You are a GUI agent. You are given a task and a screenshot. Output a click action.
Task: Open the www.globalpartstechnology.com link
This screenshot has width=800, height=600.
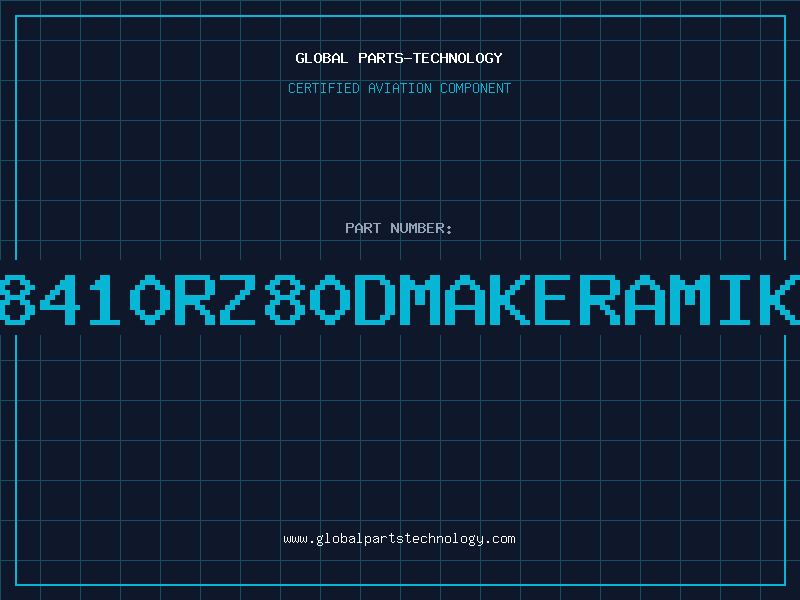tap(399, 539)
